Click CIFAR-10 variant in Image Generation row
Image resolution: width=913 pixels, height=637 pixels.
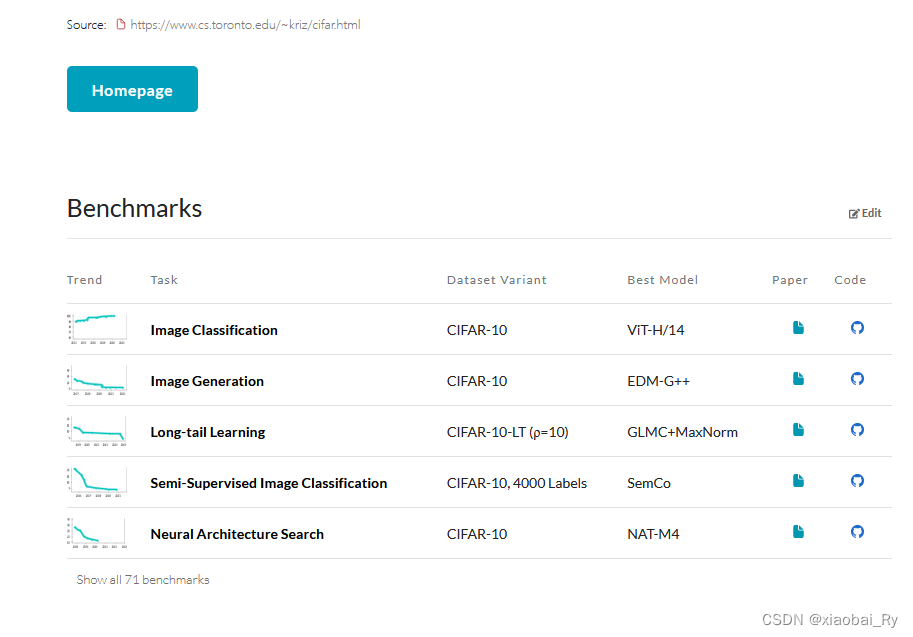pos(477,381)
